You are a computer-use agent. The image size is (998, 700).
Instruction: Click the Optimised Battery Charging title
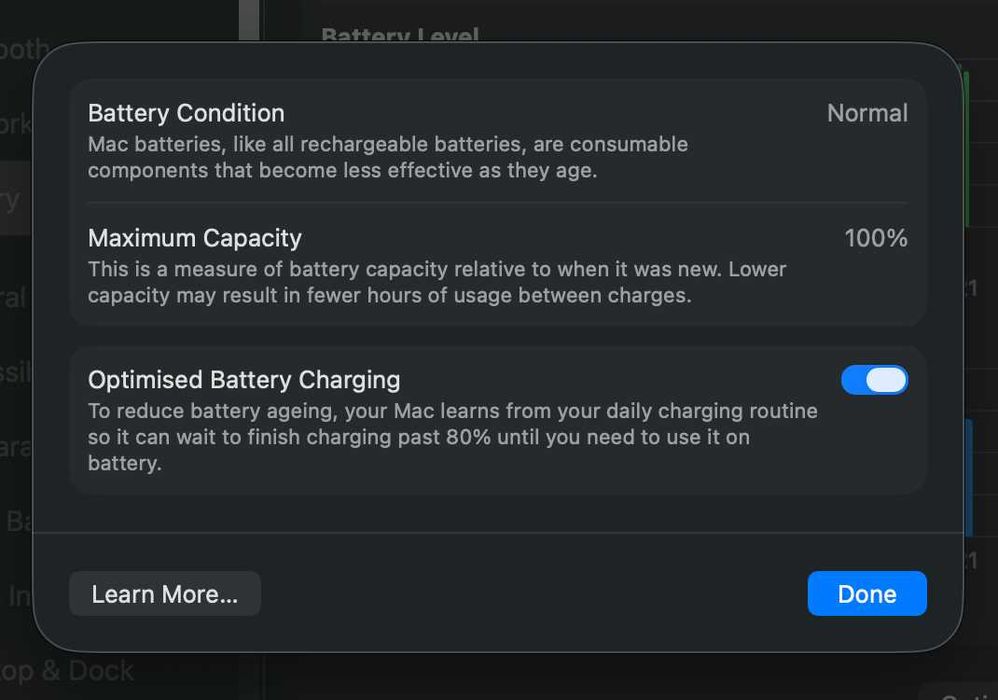[244, 380]
